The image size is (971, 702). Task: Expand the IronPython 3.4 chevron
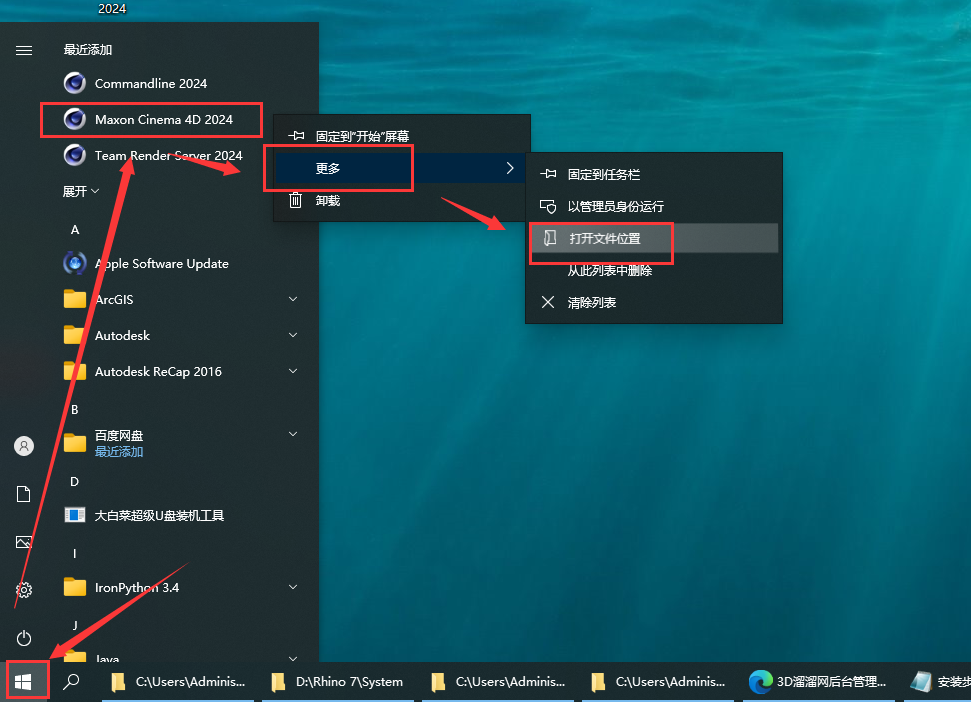point(293,587)
